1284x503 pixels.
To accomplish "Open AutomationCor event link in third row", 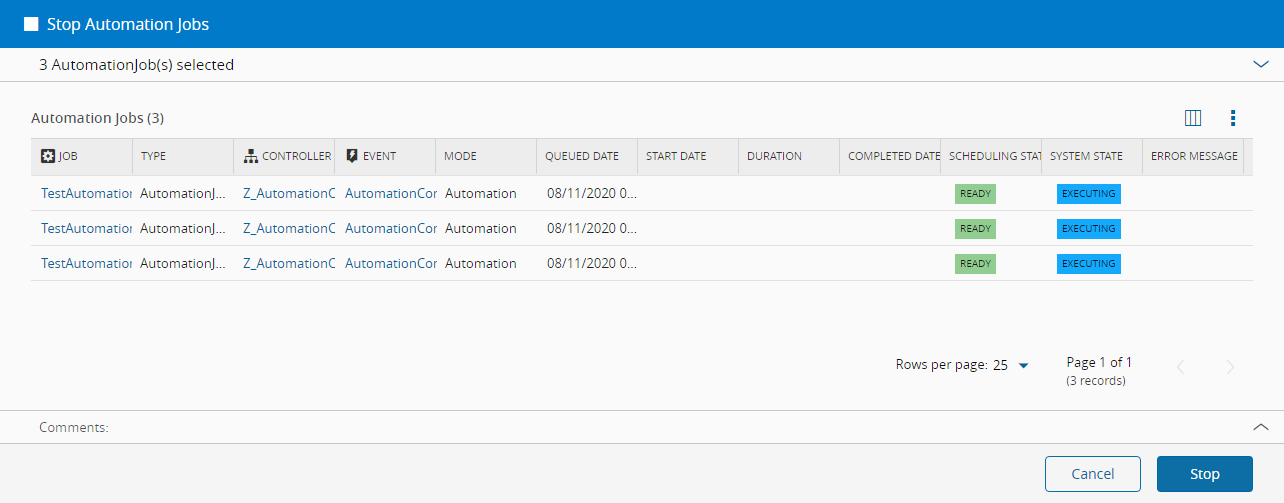I will pyautogui.click(x=391, y=263).
